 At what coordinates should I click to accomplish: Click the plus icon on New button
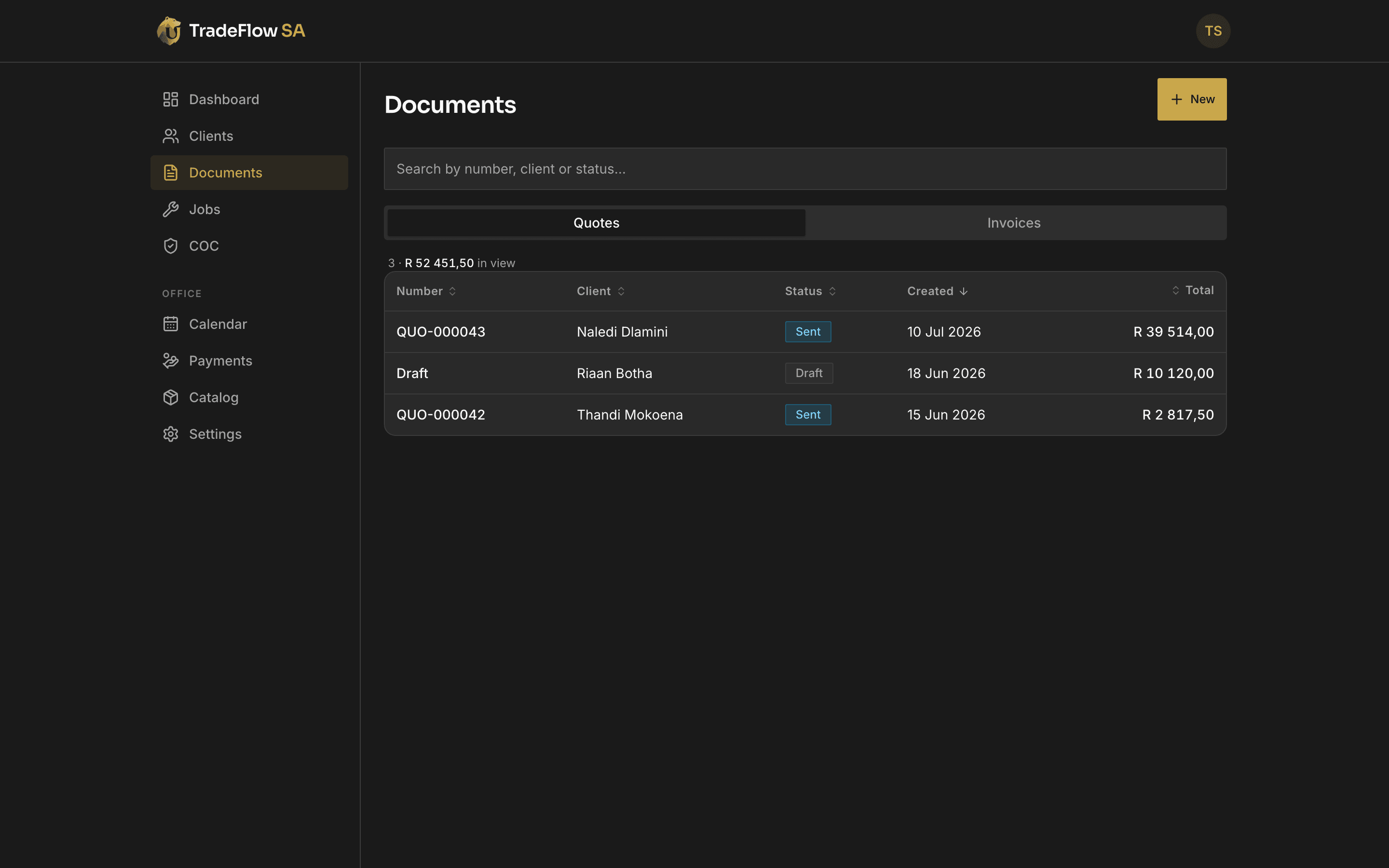tap(1177, 99)
